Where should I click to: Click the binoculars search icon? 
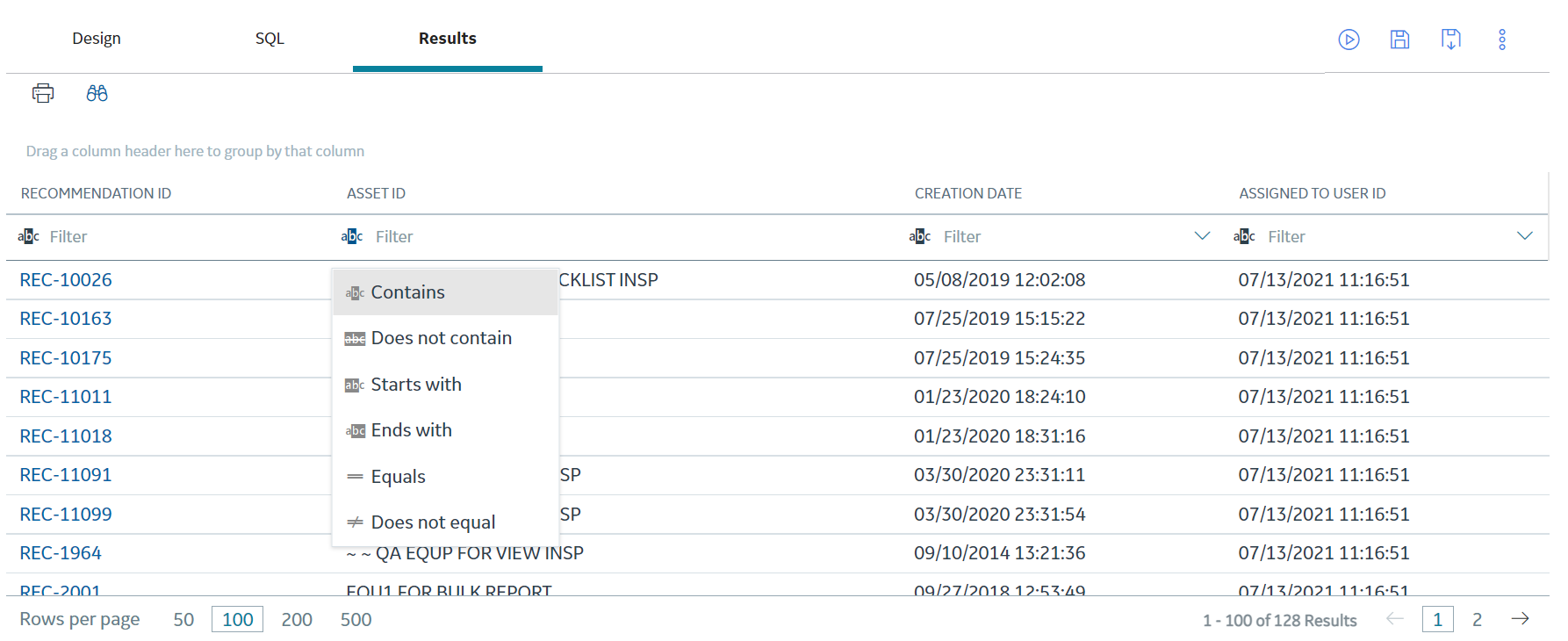click(97, 93)
